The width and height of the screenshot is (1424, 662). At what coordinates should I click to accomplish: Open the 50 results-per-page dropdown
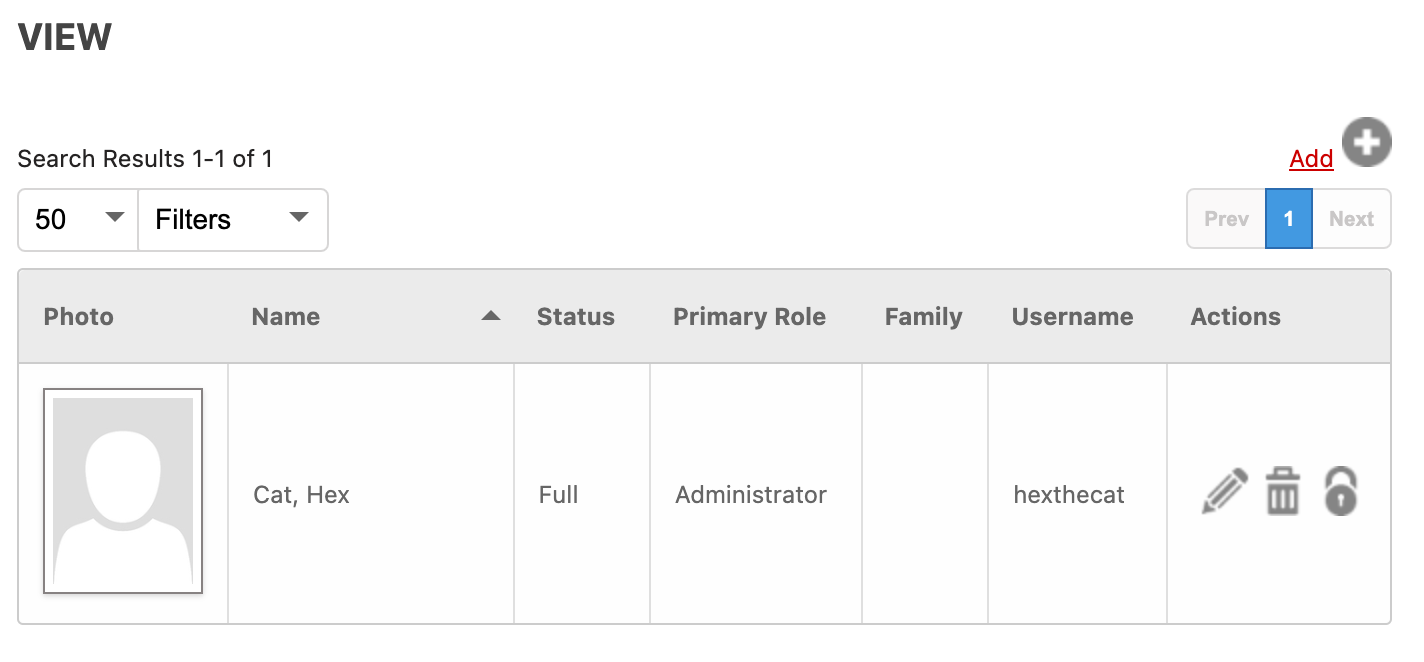[78, 220]
